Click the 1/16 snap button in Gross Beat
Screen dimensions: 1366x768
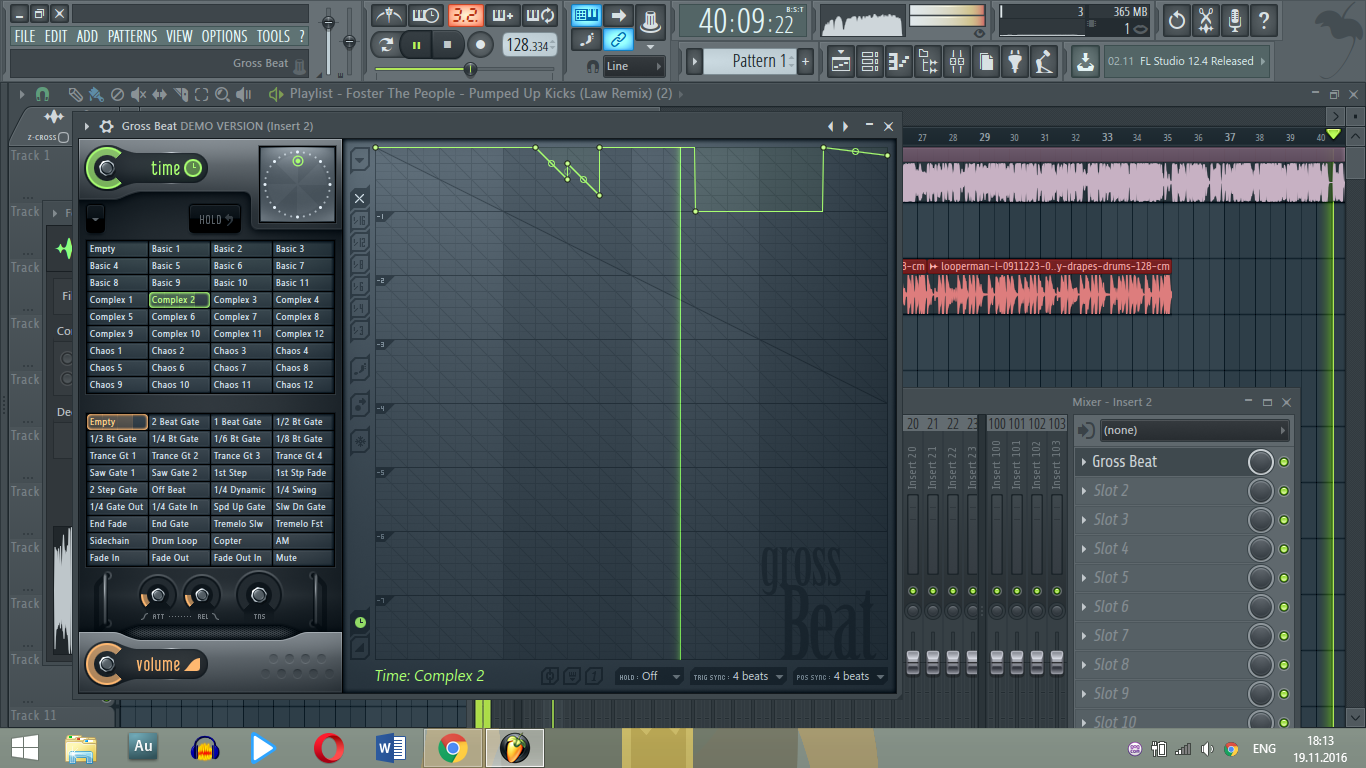pyautogui.click(x=360, y=220)
